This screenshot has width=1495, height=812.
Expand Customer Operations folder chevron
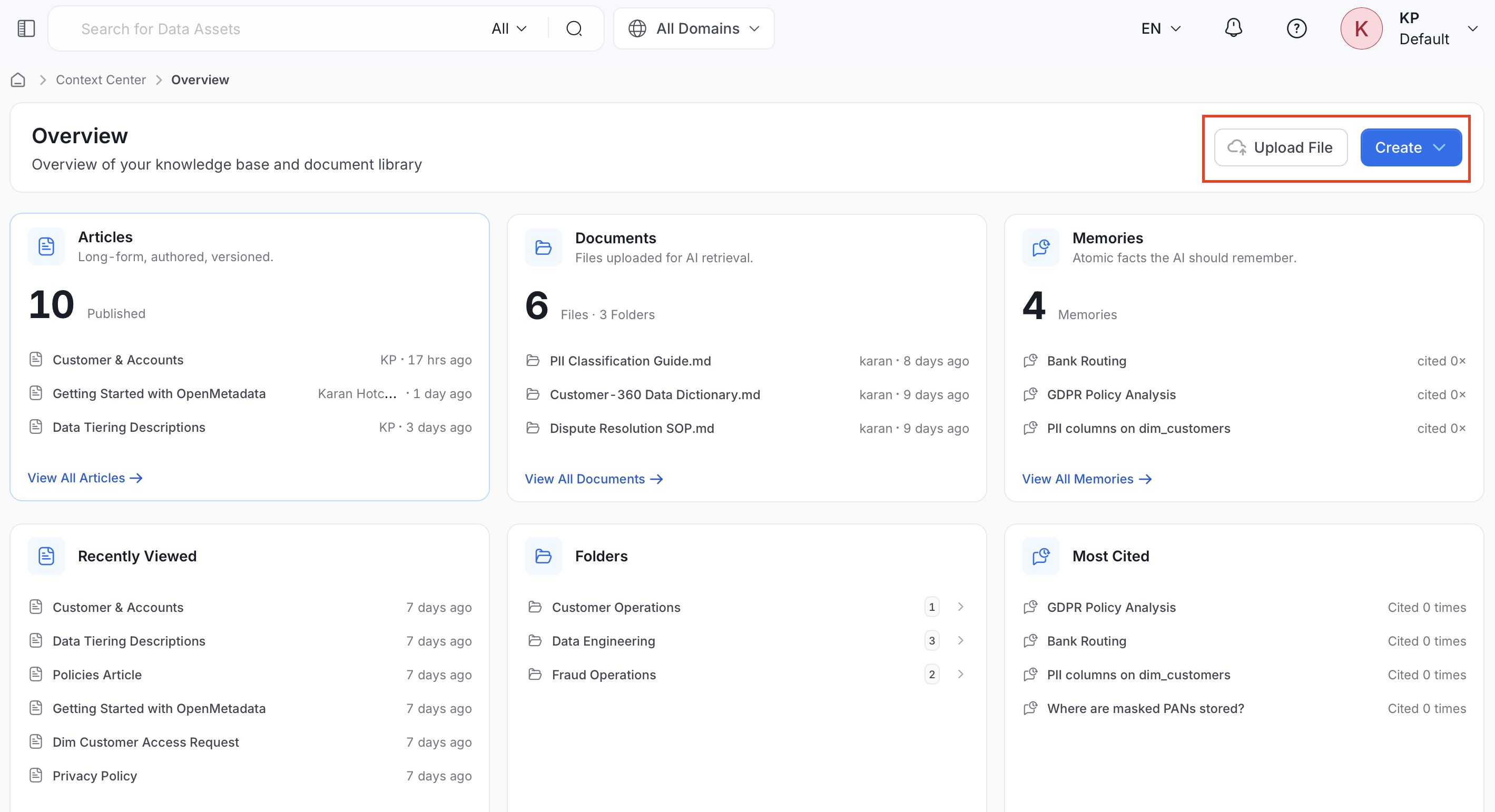pos(960,607)
